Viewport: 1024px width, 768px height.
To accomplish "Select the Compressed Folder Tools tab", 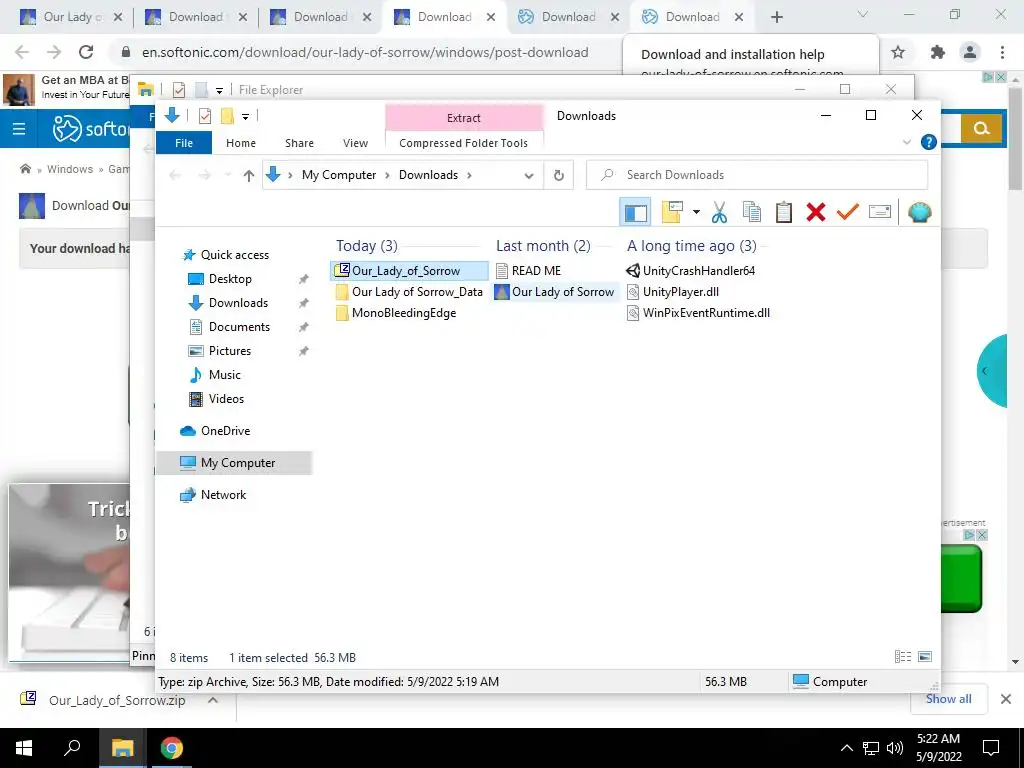I will point(464,143).
